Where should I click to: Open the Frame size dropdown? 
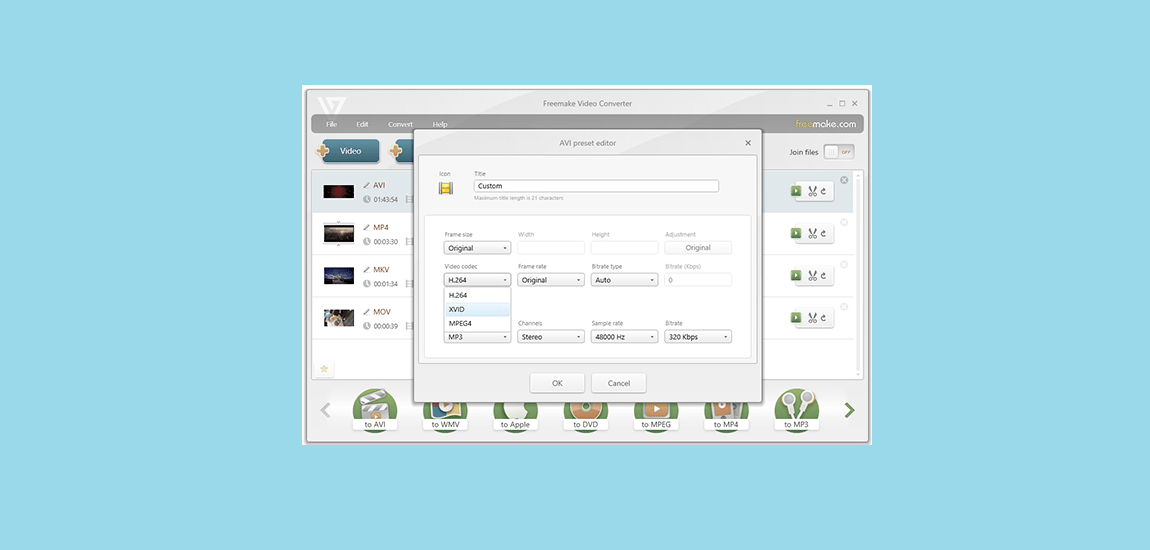point(477,248)
